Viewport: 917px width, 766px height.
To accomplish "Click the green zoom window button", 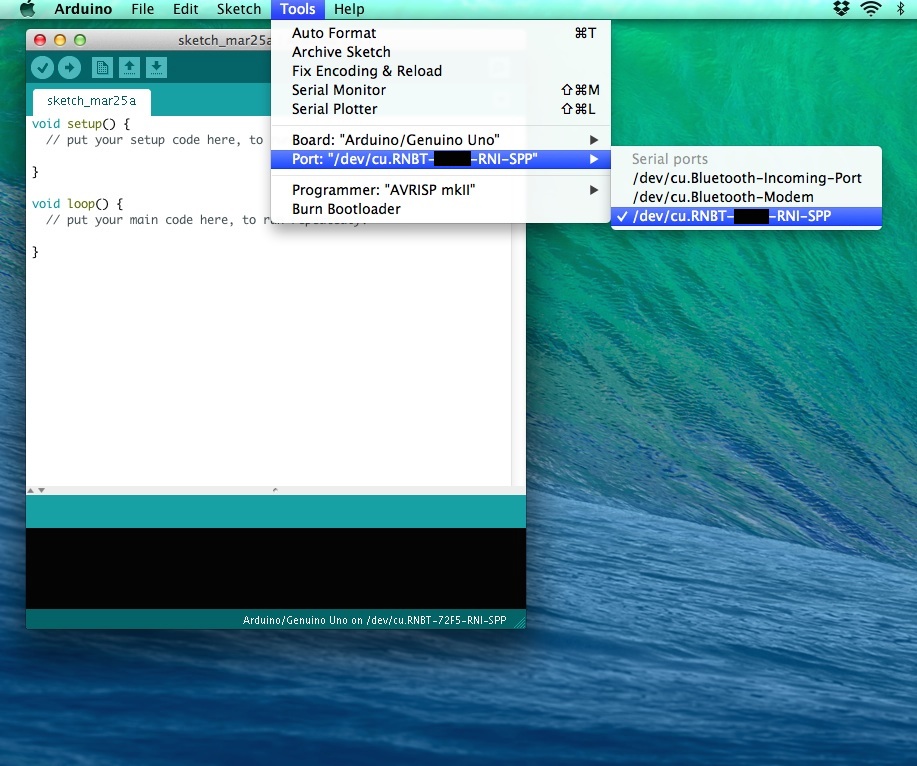I will [80, 40].
